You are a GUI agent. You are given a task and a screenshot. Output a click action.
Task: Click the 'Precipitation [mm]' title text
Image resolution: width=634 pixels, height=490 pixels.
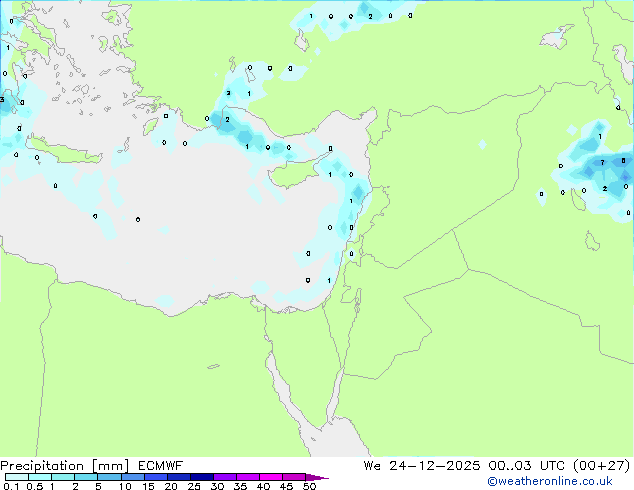coord(64,466)
